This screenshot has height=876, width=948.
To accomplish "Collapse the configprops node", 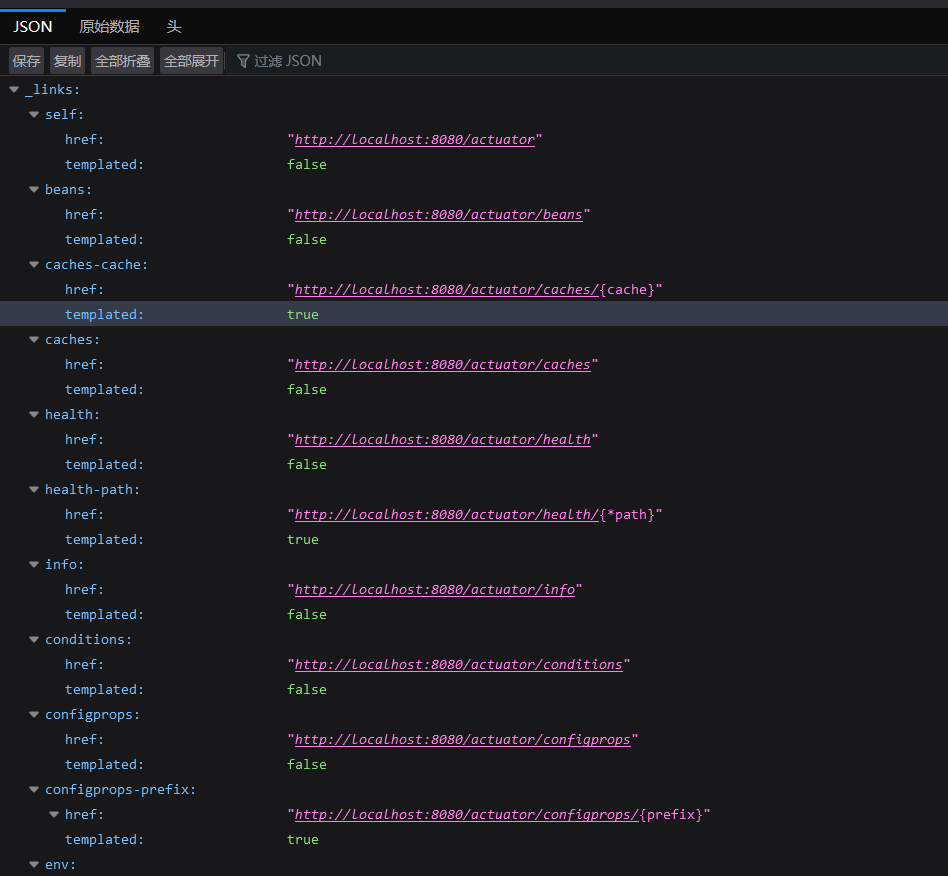I will tap(34, 714).
